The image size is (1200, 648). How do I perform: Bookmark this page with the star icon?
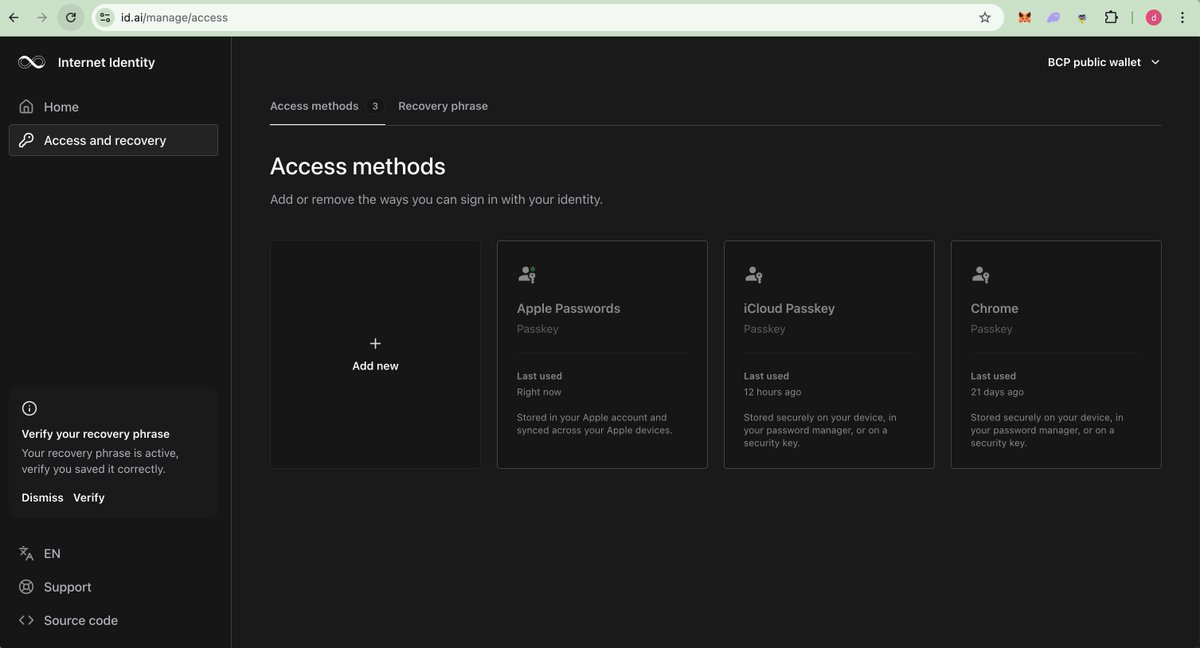click(x=985, y=17)
